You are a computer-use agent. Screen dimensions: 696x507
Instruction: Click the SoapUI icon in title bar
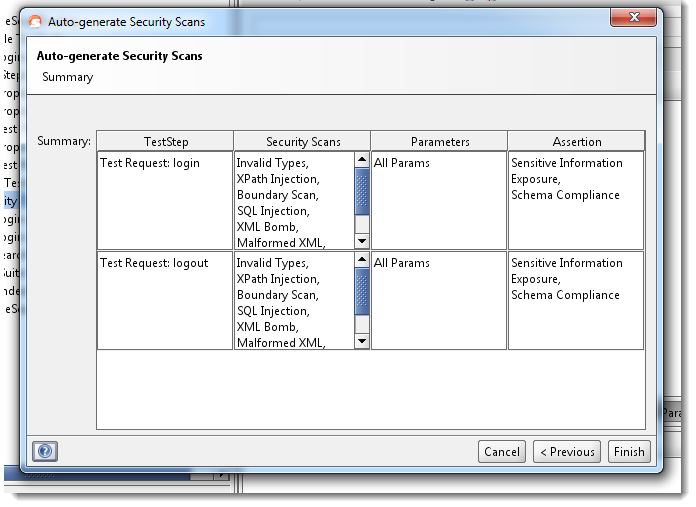click(36, 20)
